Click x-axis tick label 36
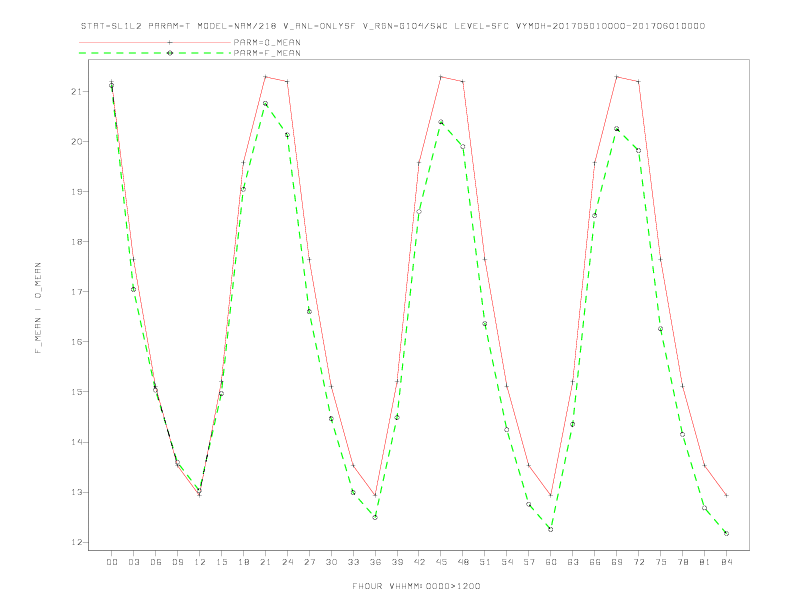 coord(375,562)
